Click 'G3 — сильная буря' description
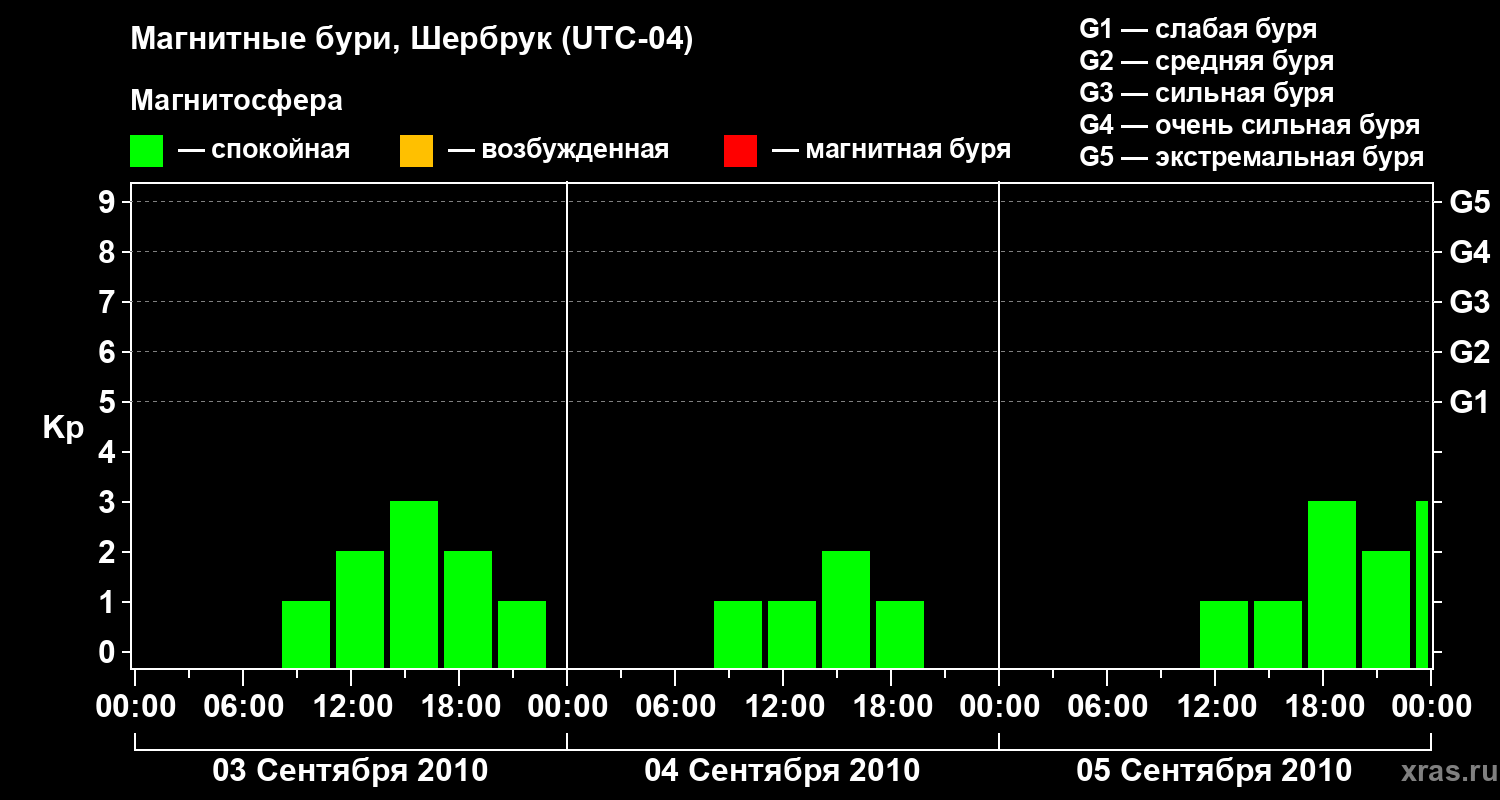 click(1207, 93)
